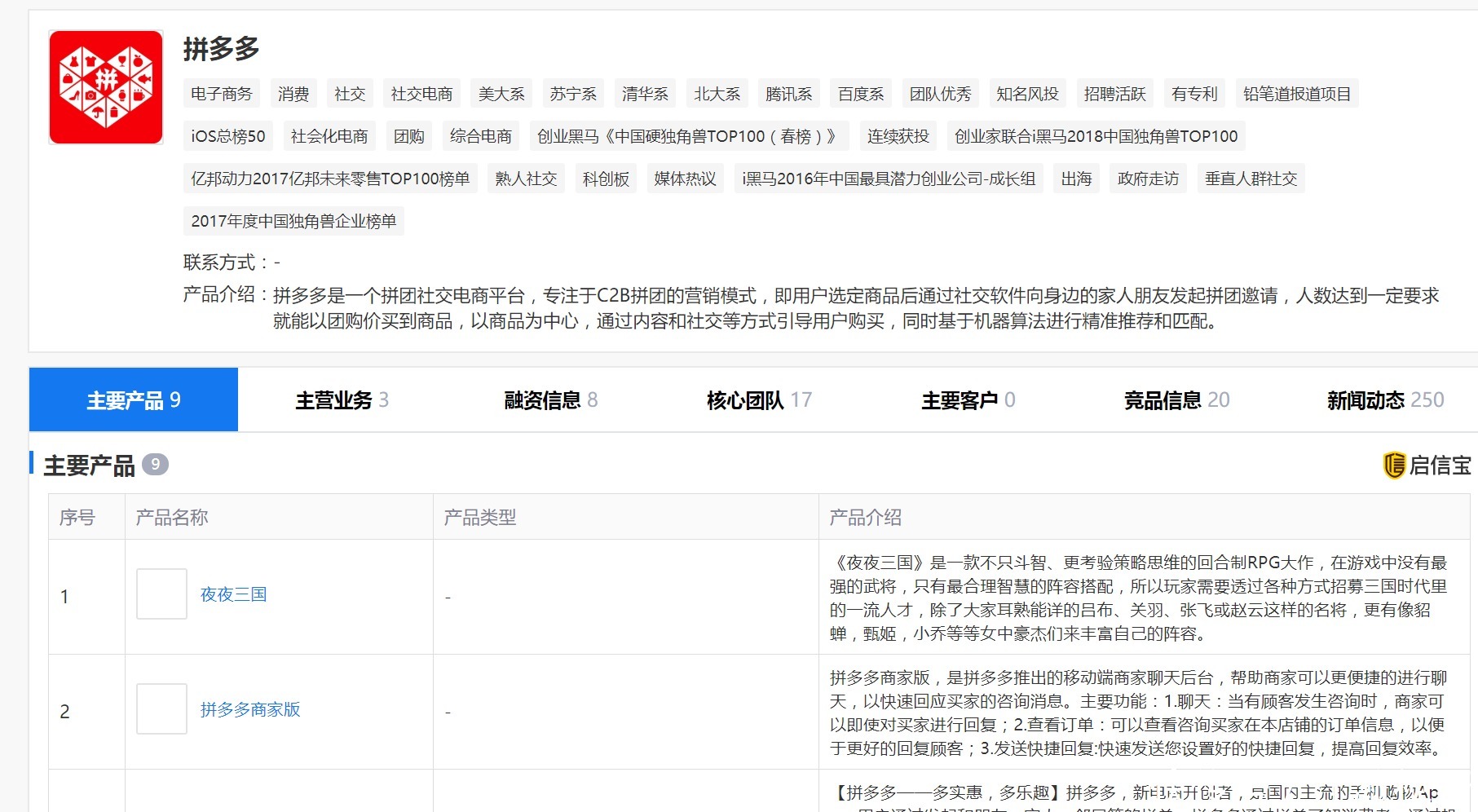Click the 亿邦动力2017亿邦未来零售TOP100榜单 tag
1478x812 pixels.
330,179
